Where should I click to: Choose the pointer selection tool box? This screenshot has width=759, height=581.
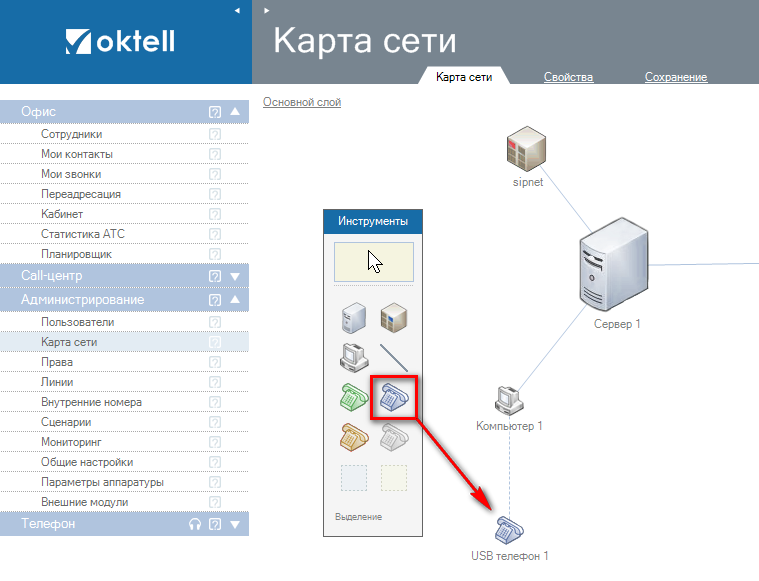pos(373,262)
